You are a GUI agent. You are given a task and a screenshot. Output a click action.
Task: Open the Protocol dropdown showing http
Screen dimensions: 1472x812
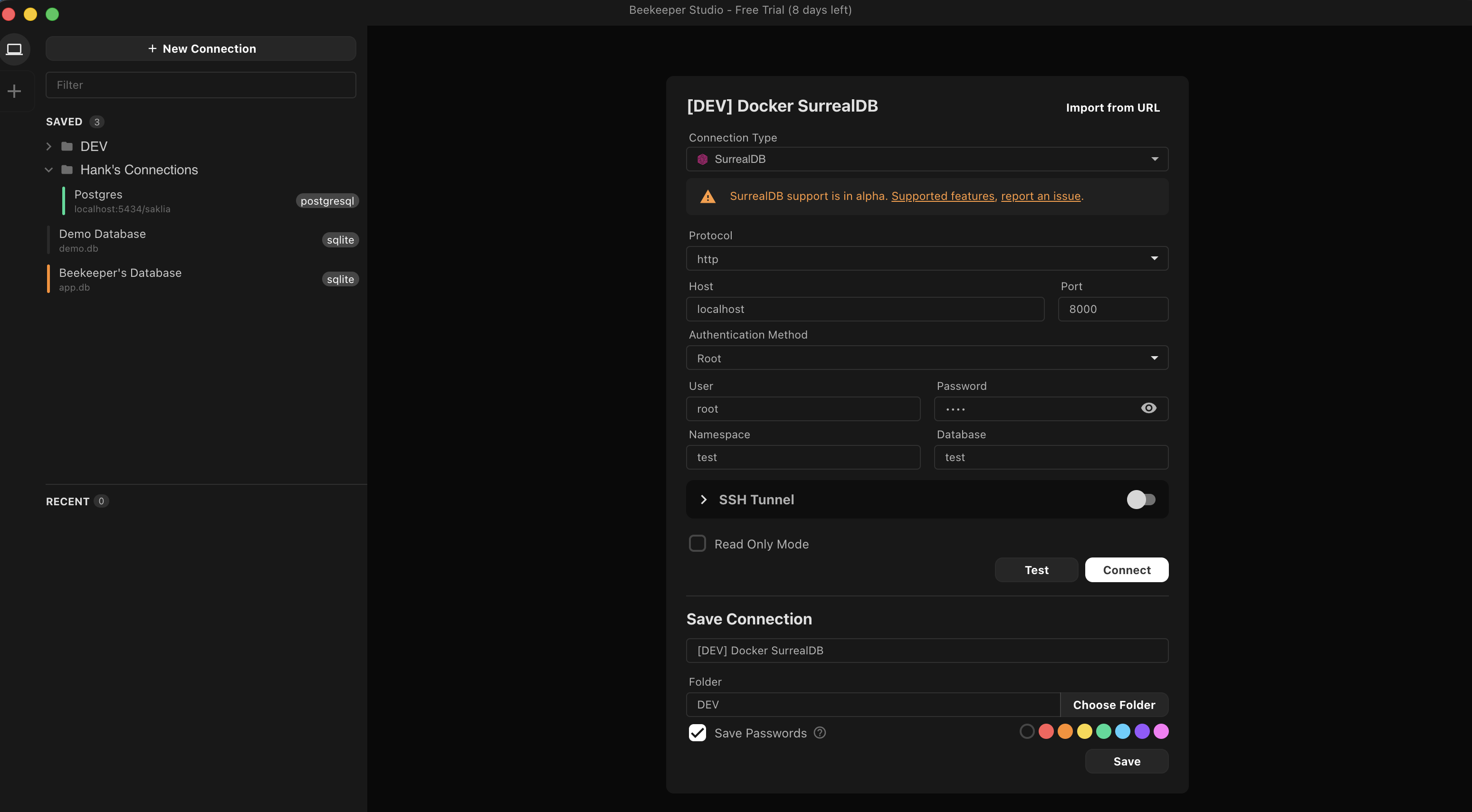[927, 259]
